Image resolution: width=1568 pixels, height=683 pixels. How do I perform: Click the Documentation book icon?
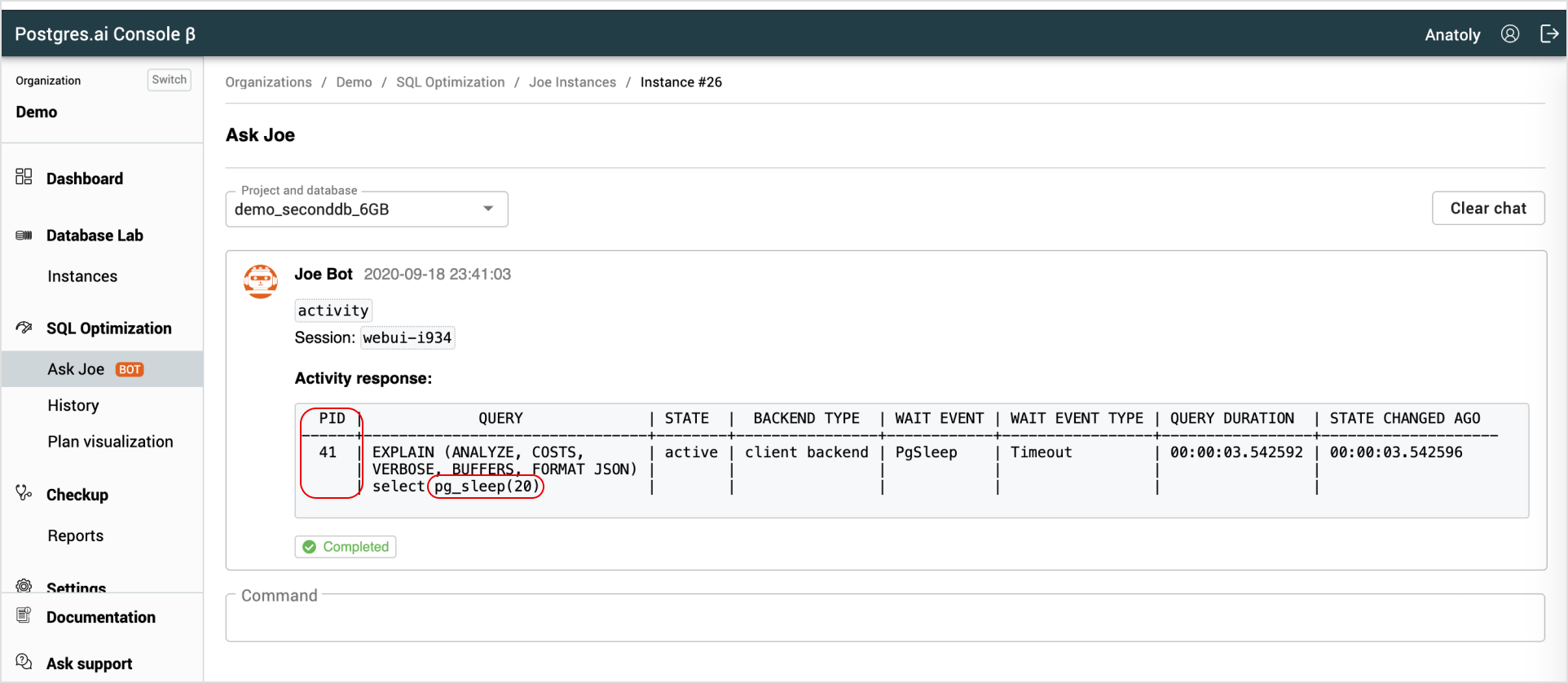pyautogui.click(x=24, y=615)
